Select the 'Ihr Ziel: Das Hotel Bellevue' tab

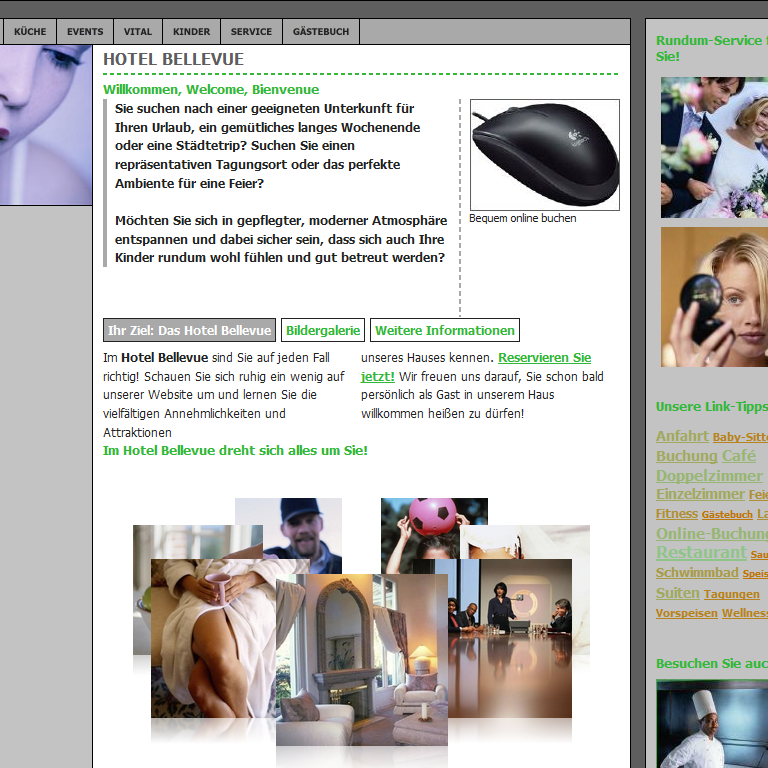189,330
